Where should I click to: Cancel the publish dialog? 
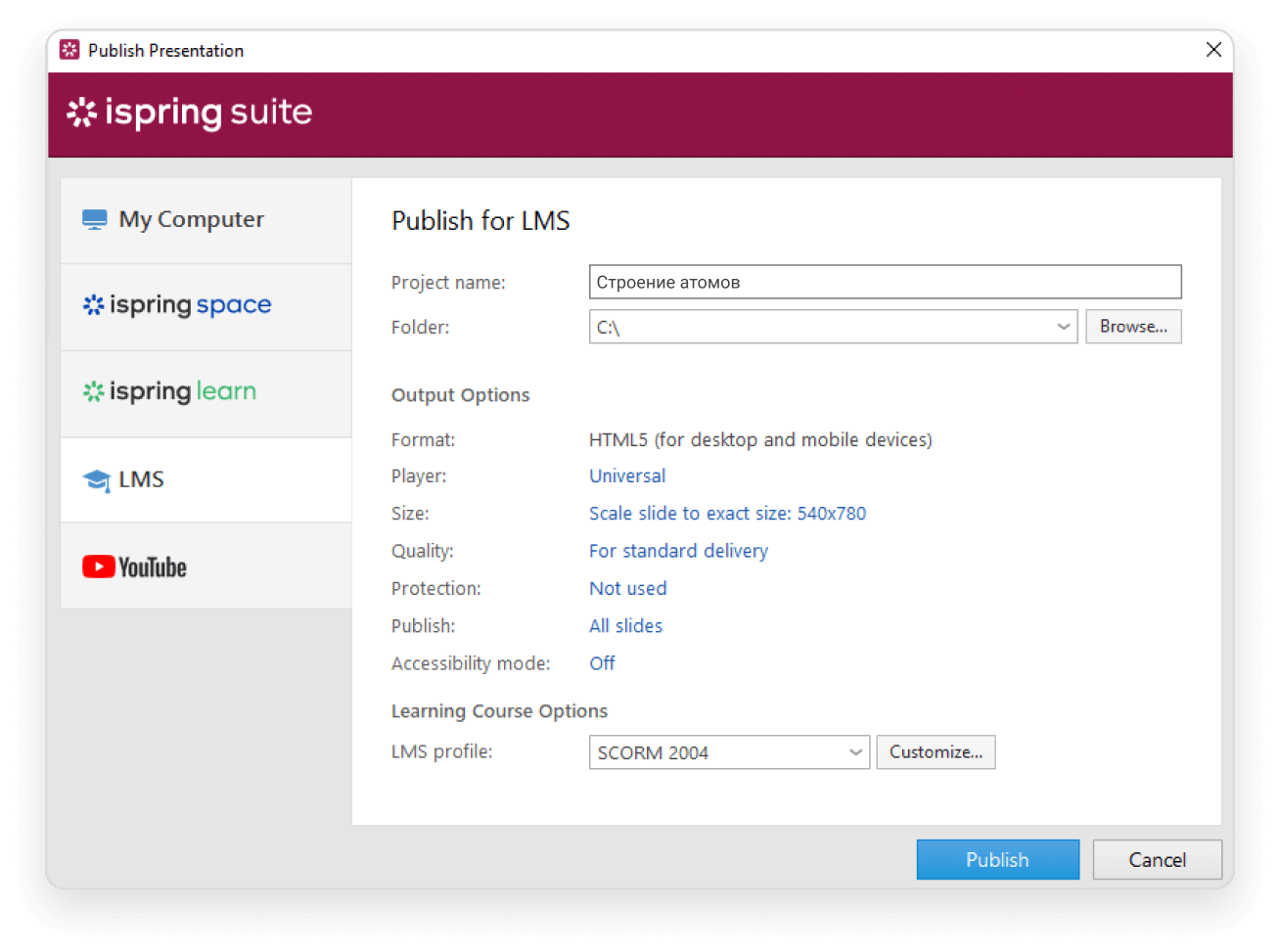pyautogui.click(x=1157, y=860)
